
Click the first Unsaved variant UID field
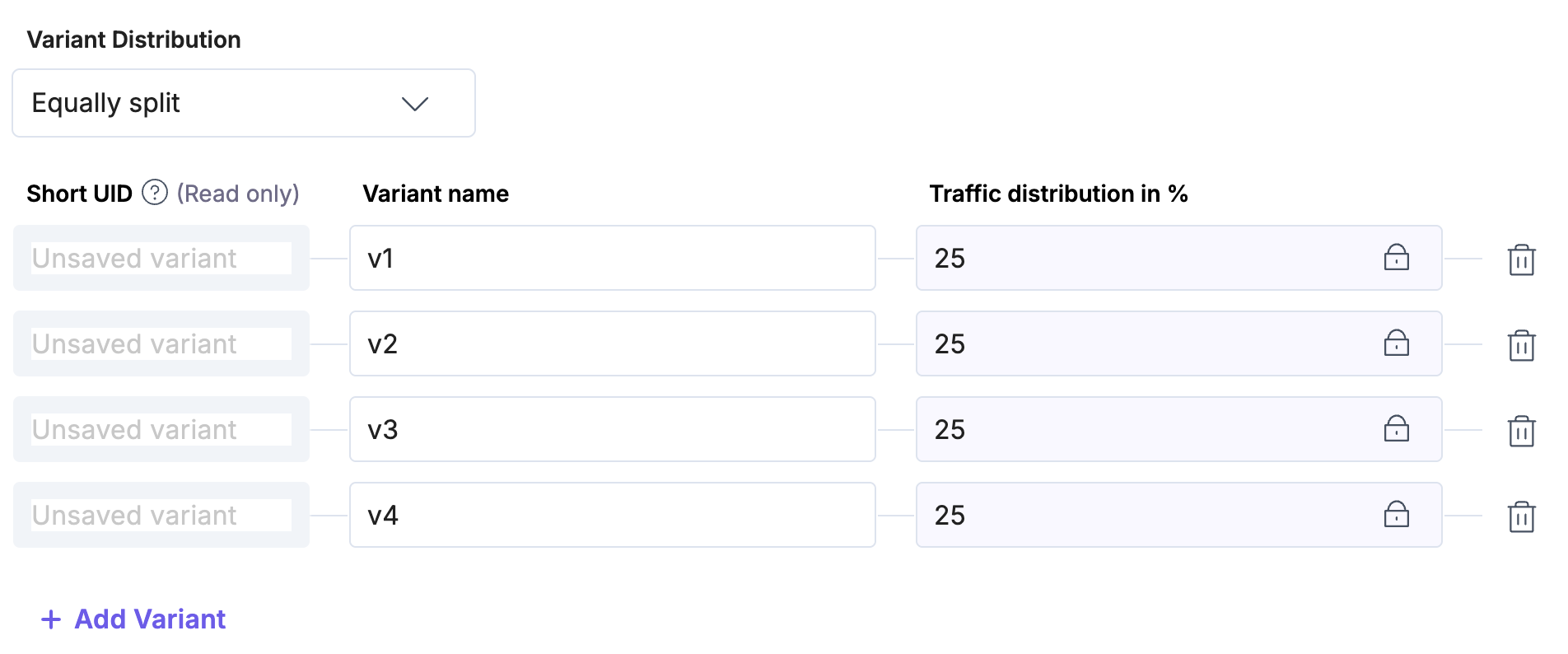(161, 258)
